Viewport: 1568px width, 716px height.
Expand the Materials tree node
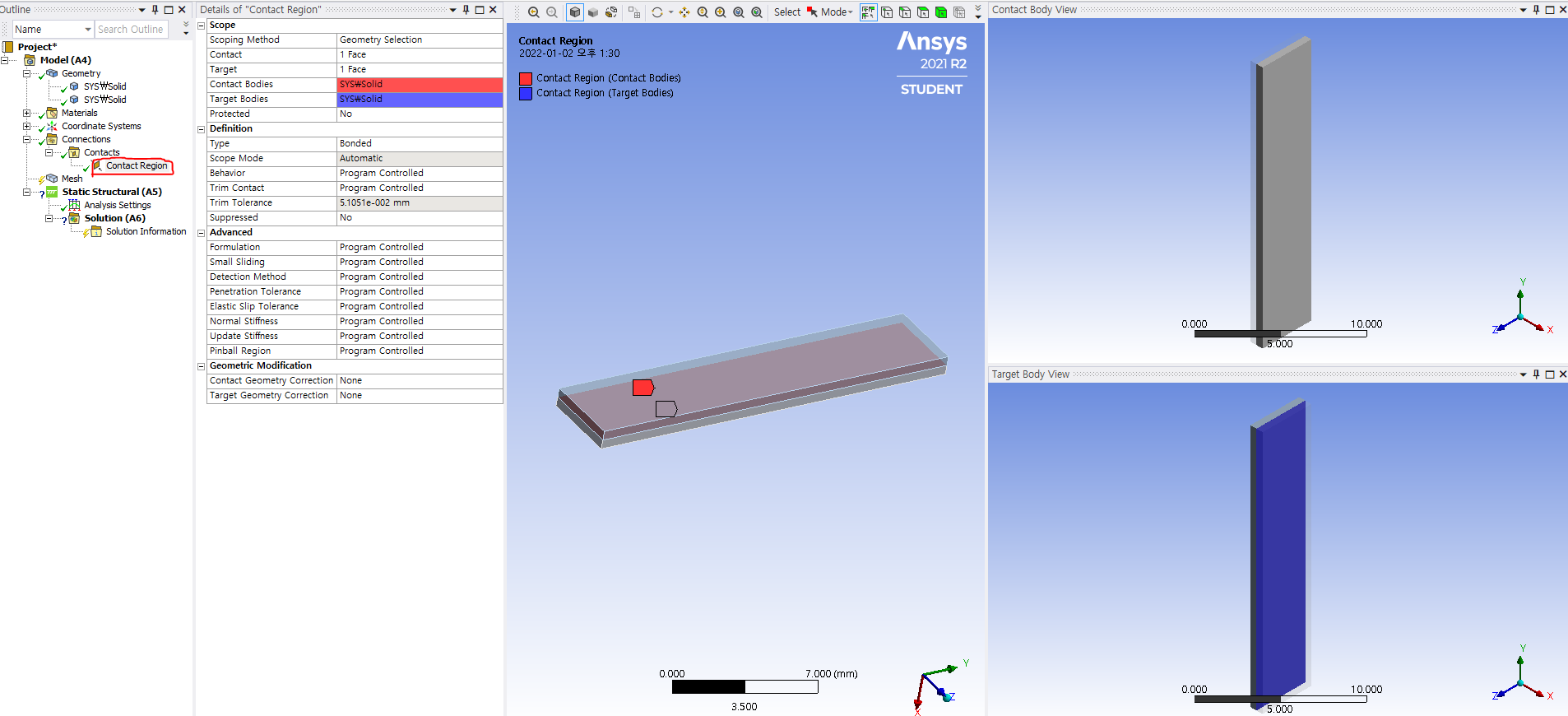click(x=26, y=113)
